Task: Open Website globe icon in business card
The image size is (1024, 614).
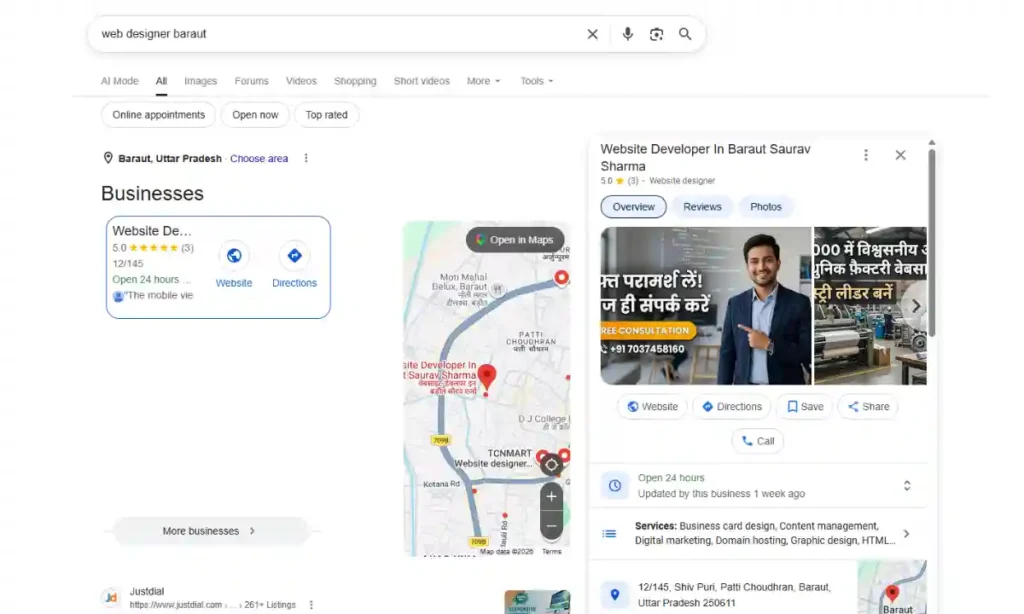Action: 234,255
